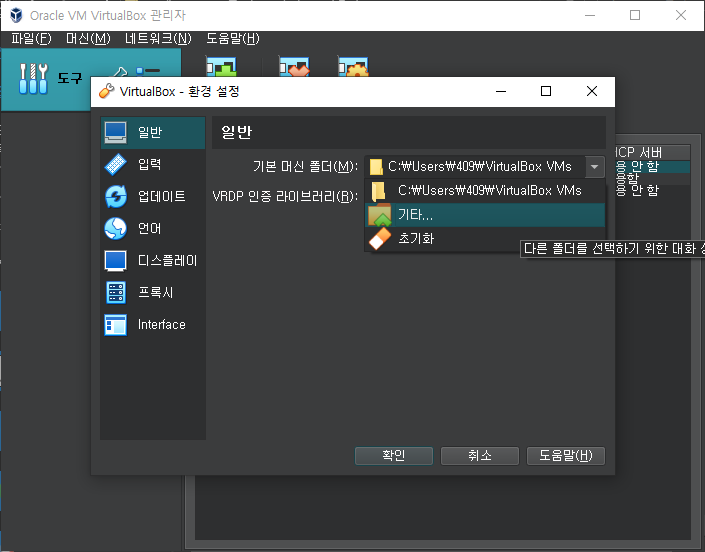Click the toolbar icon with orange gear
Image resolution: width=705 pixels, height=552 pixels.
353,67
